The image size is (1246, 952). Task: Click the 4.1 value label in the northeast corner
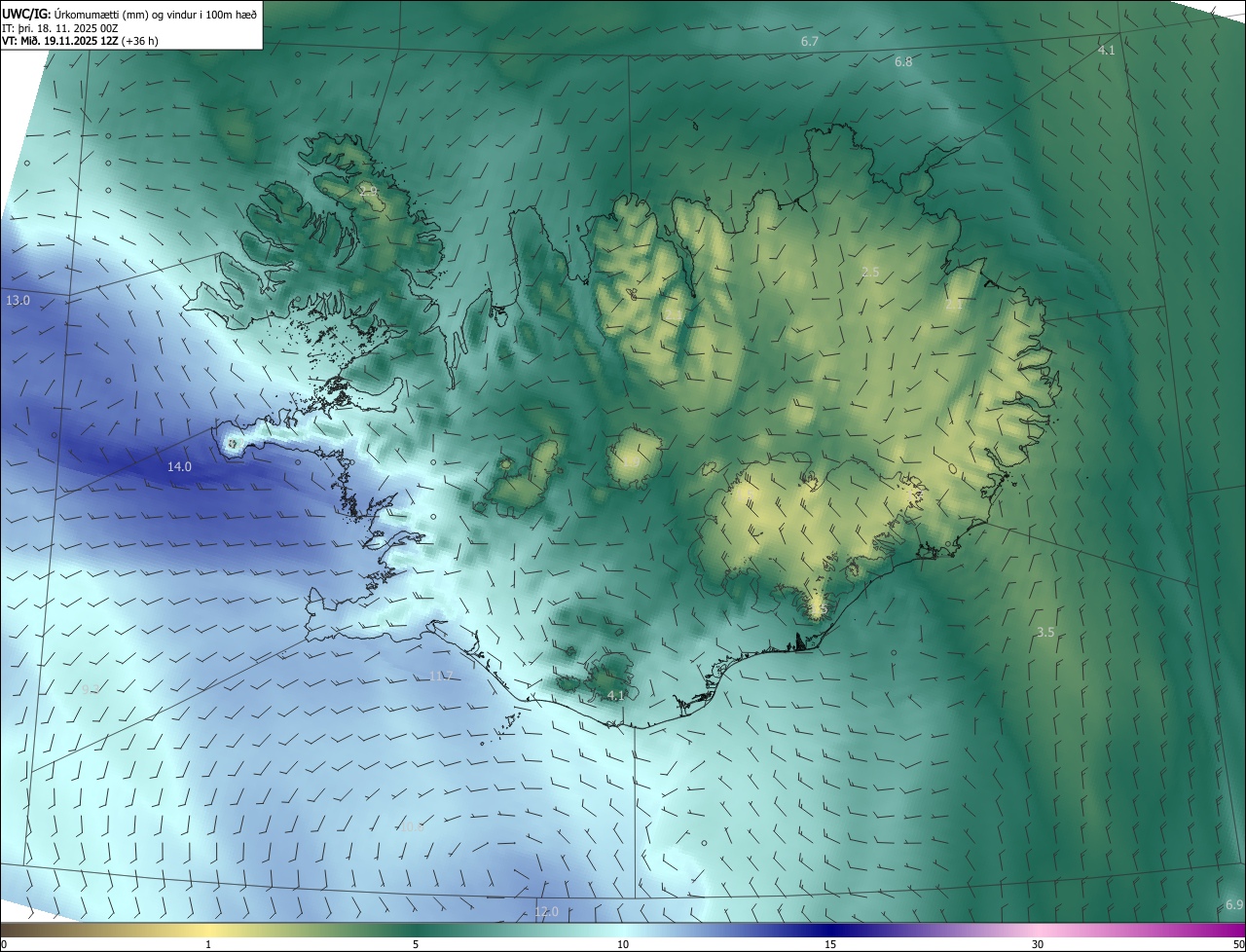1107,50
